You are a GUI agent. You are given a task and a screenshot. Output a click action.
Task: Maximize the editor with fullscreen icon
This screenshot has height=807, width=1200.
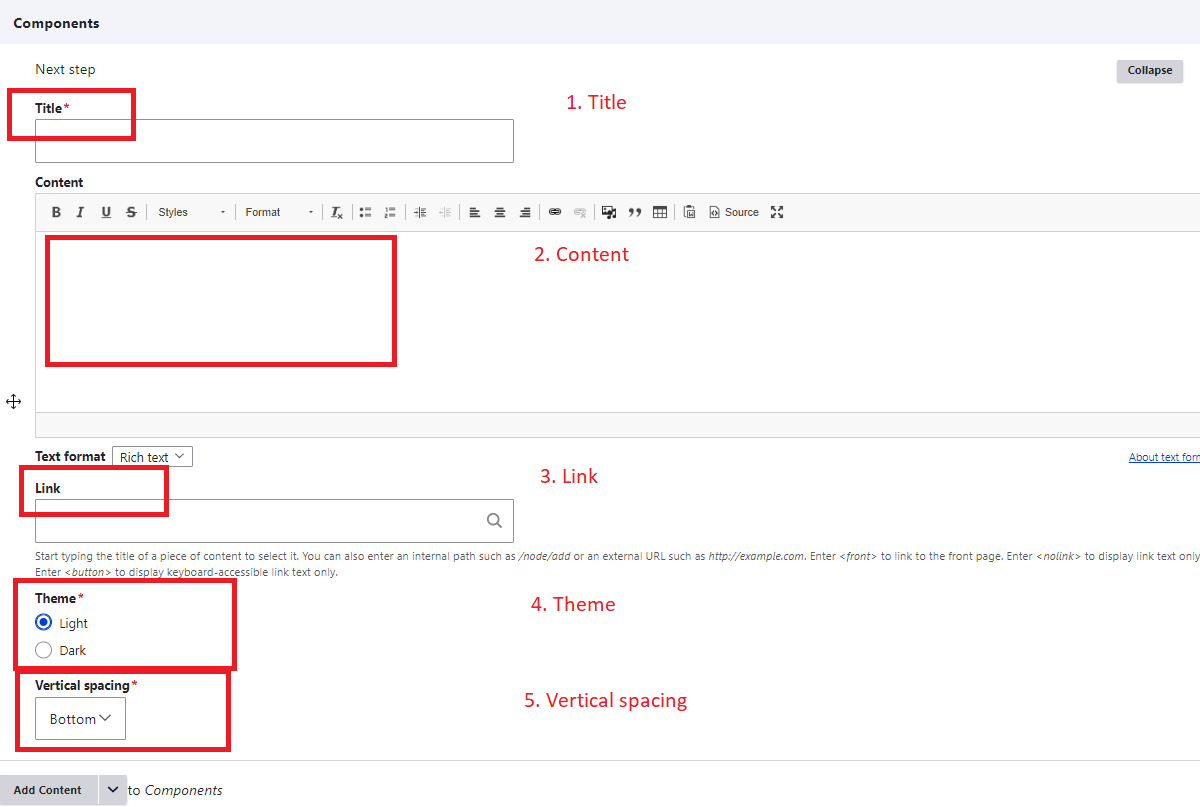click(777, 212)
